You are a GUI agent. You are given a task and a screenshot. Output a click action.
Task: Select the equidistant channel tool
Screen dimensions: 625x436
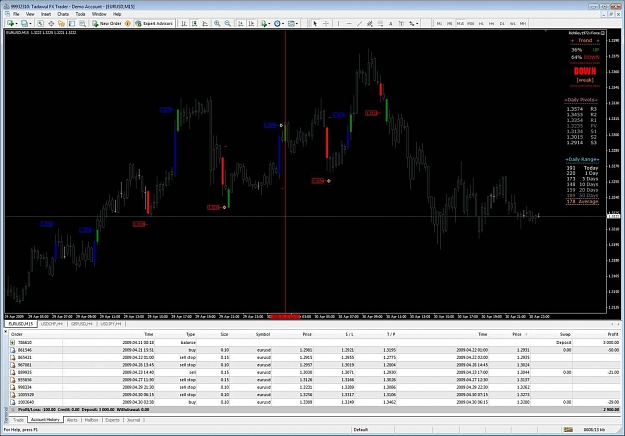[369, 24]
